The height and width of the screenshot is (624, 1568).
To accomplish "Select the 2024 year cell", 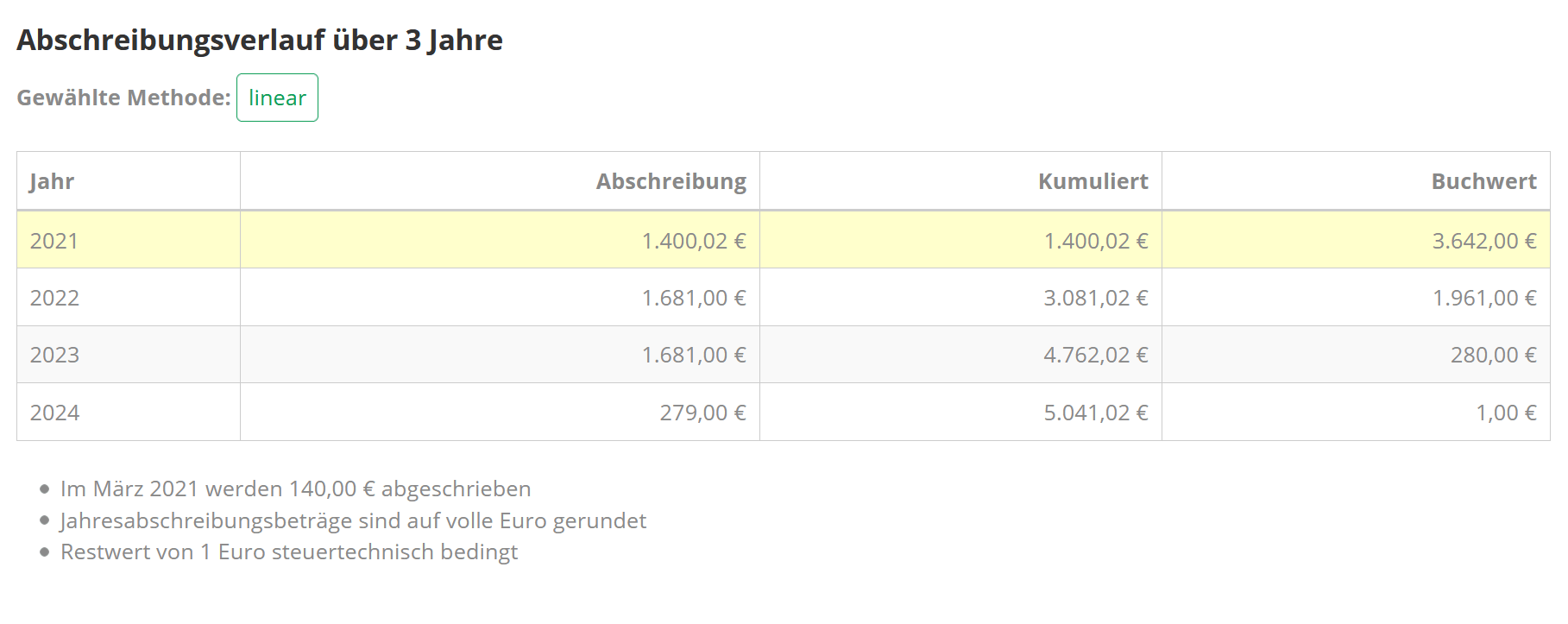I will click(x=54, y=413).
